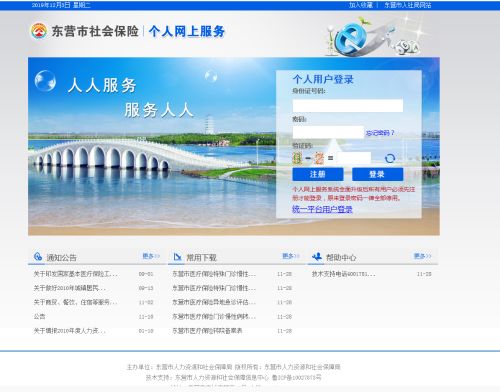Click the blue 登录 login button

point(377,174)
